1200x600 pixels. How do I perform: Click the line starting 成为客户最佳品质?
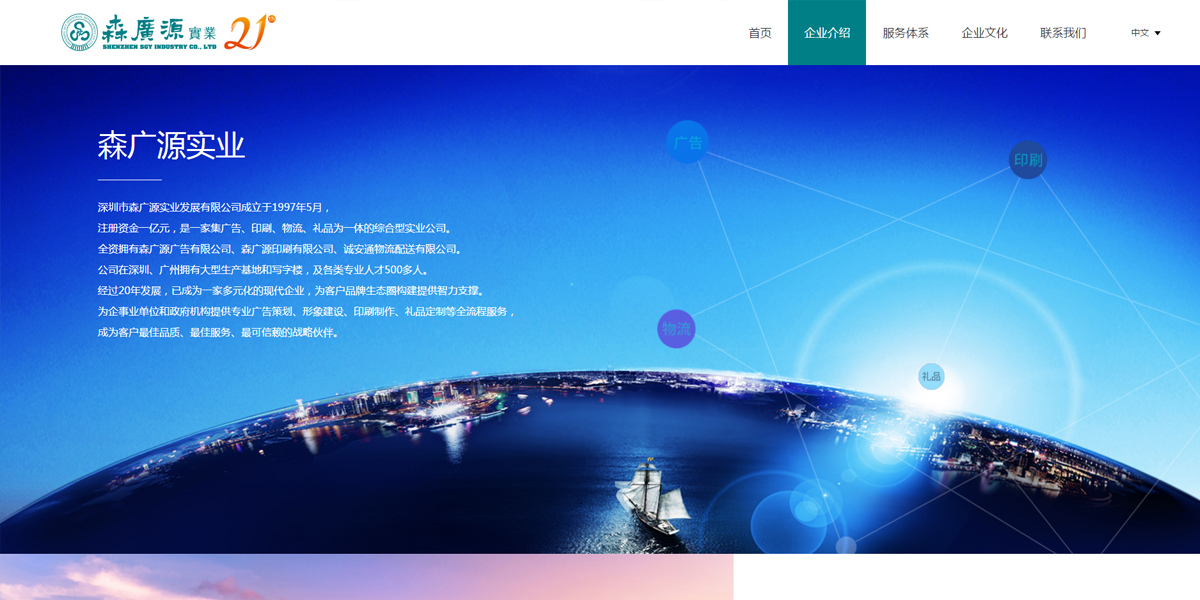(x=218, y=333)
